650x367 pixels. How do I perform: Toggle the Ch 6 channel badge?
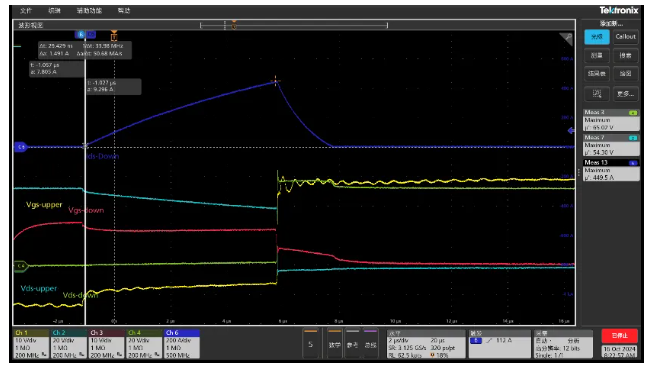coord(182,344)
